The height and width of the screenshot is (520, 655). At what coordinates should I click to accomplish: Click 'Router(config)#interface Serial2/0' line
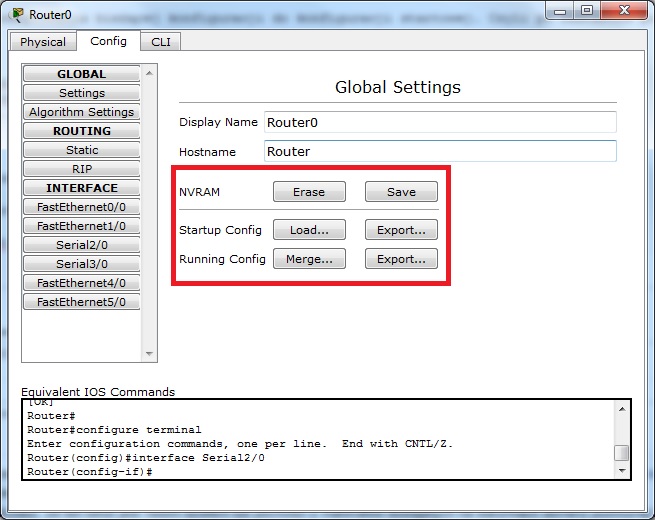pos(146,458)
